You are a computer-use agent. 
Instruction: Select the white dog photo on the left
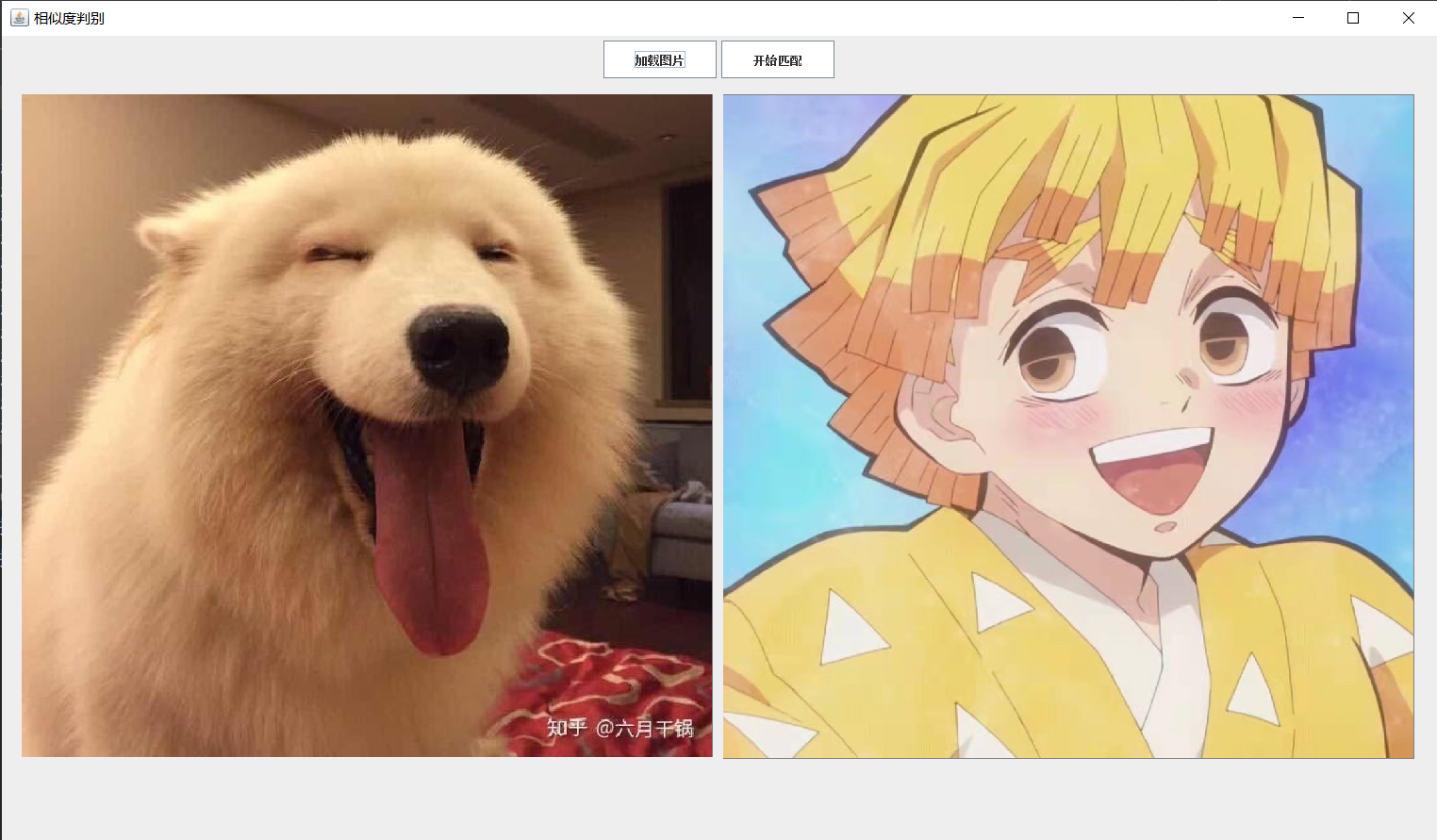tap(367, 425)
